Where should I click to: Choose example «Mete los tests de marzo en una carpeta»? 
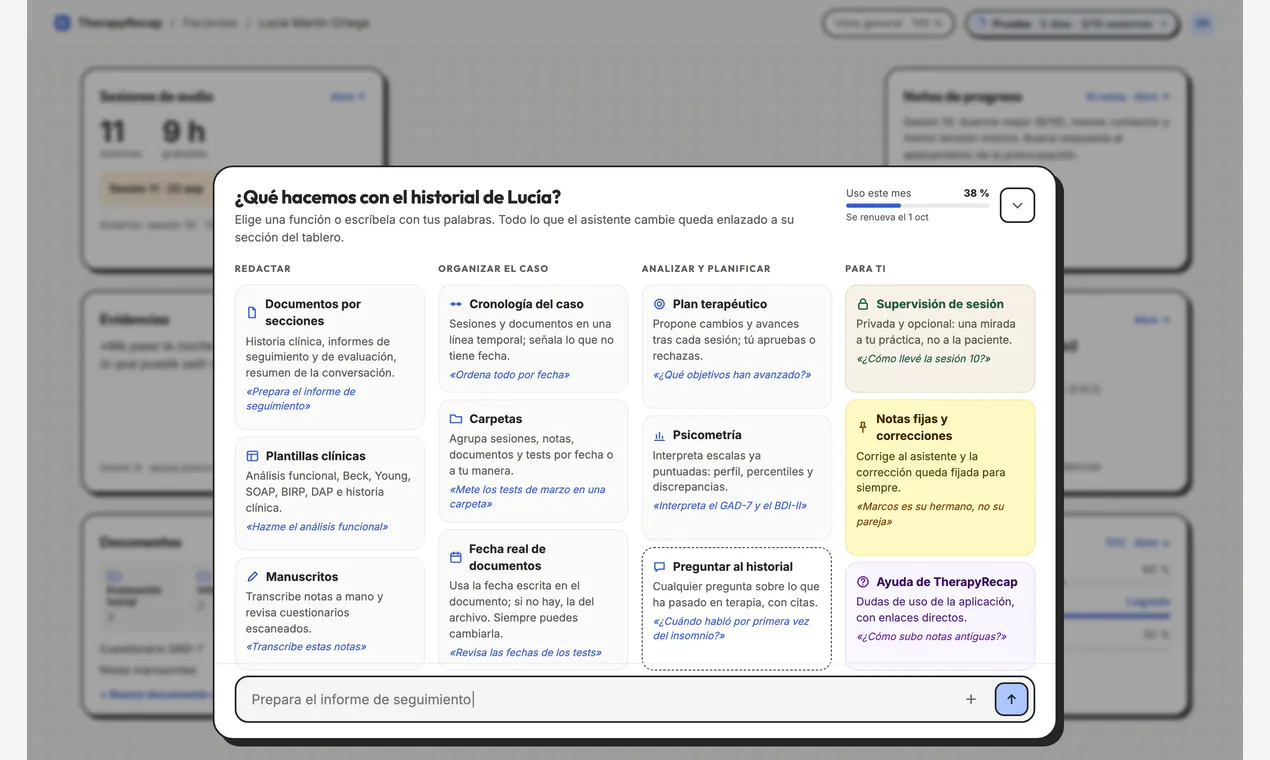527,497
